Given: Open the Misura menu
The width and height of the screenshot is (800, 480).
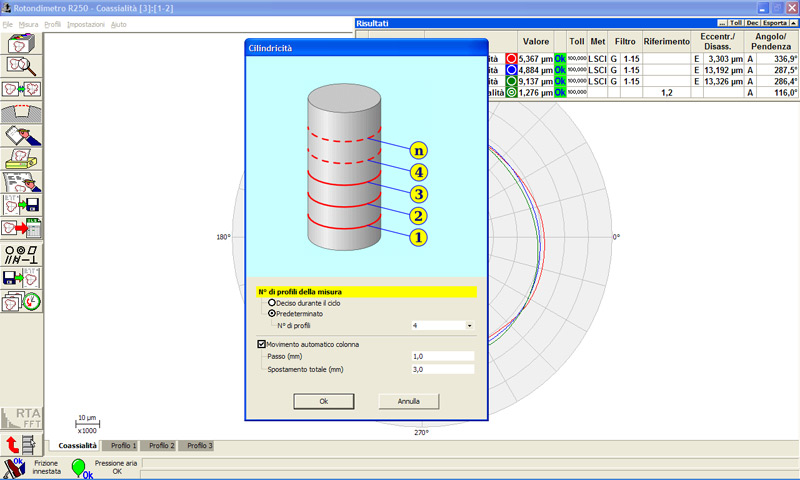Looking at the screenshot, I should click(x=29, y=24).
